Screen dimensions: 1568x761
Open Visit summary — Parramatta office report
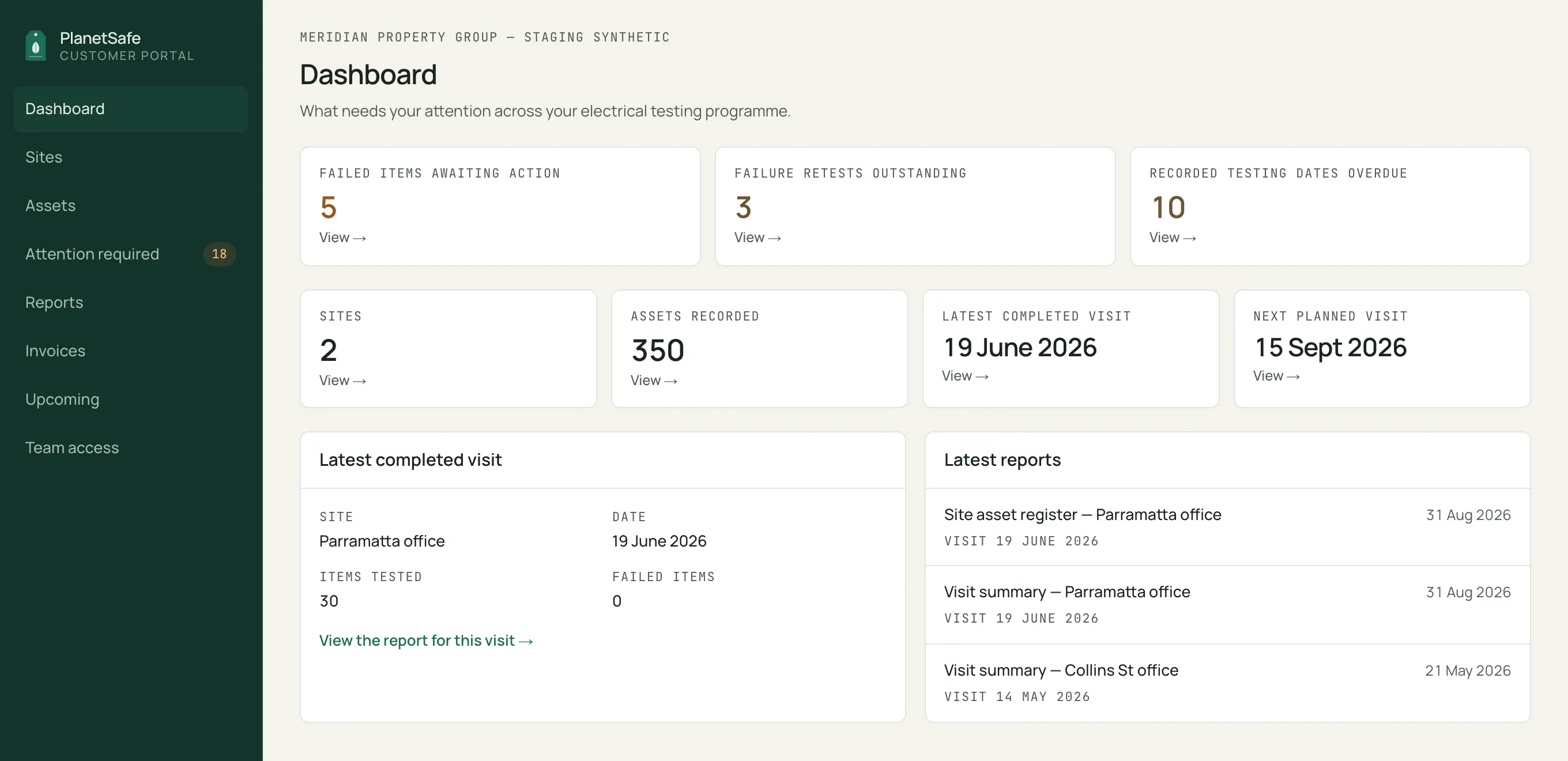(1227, 605)
